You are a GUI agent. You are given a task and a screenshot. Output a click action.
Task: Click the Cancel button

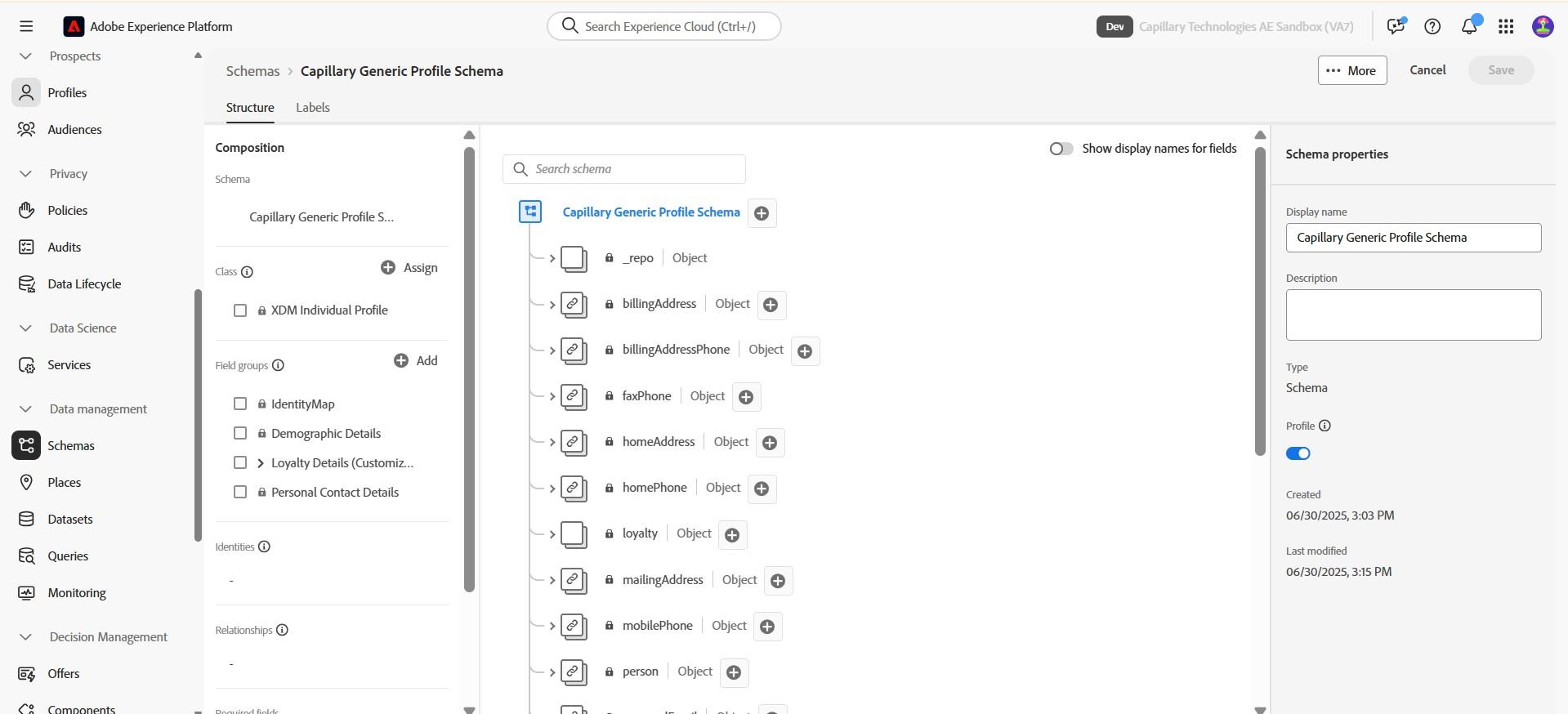point(1427,70)
